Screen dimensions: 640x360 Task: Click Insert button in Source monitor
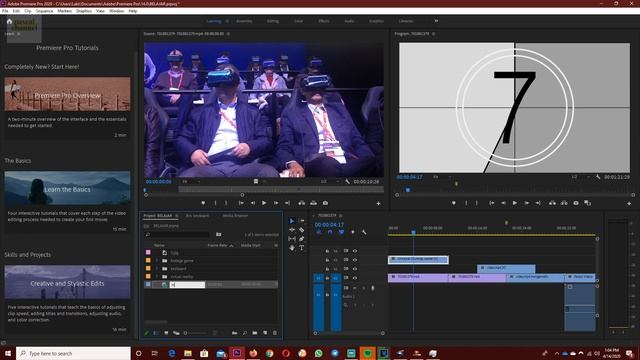pyautogui.click(x=302, y=203)
